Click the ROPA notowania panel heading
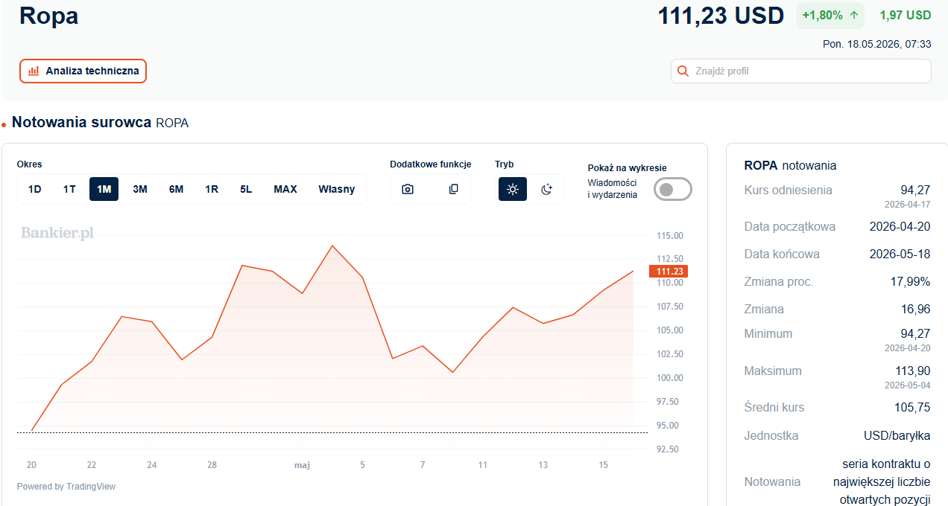 790,166
